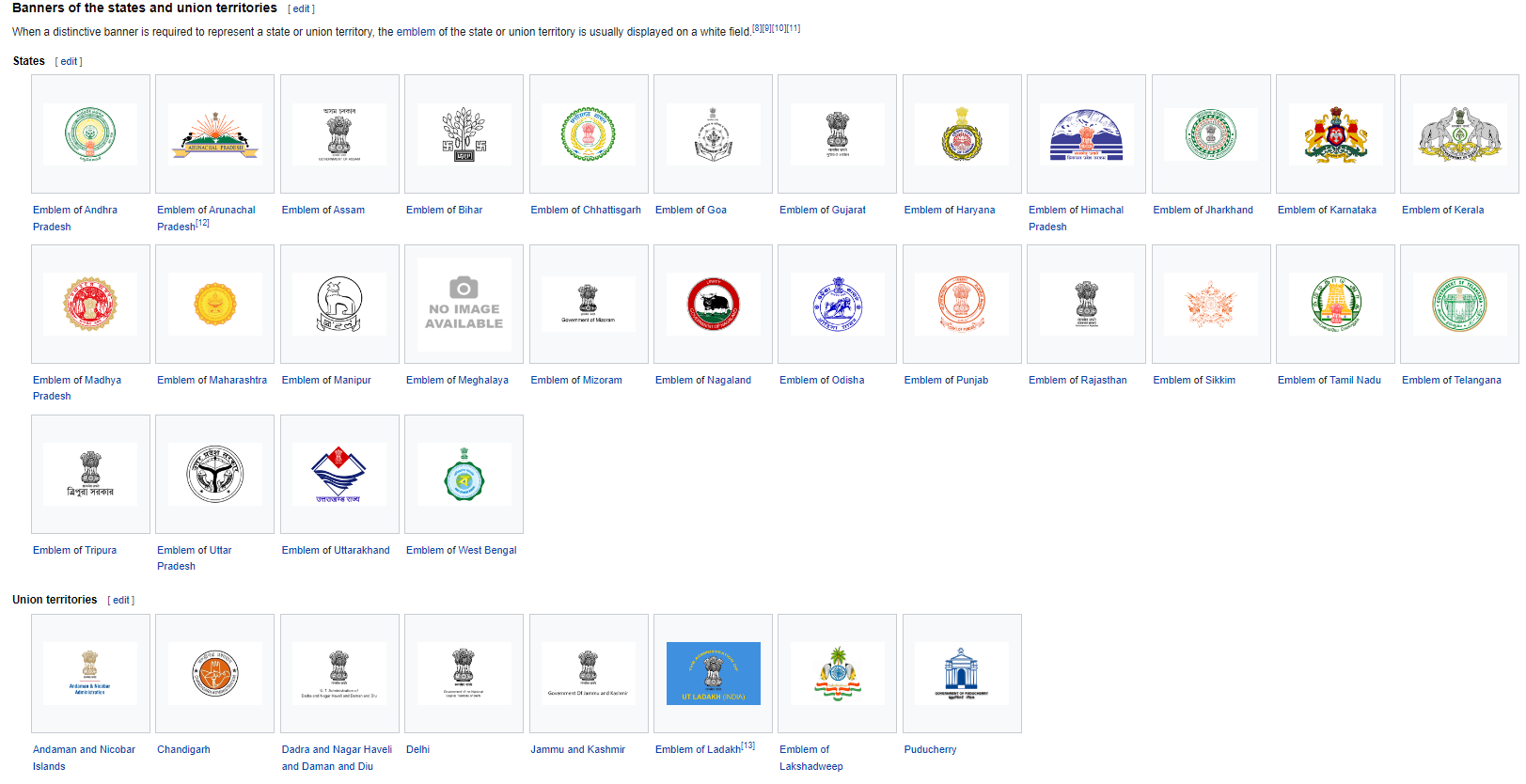Viewport: 1526px width, 784px height.
Task: Open the Gujarat emblem image
Action: 837,134
